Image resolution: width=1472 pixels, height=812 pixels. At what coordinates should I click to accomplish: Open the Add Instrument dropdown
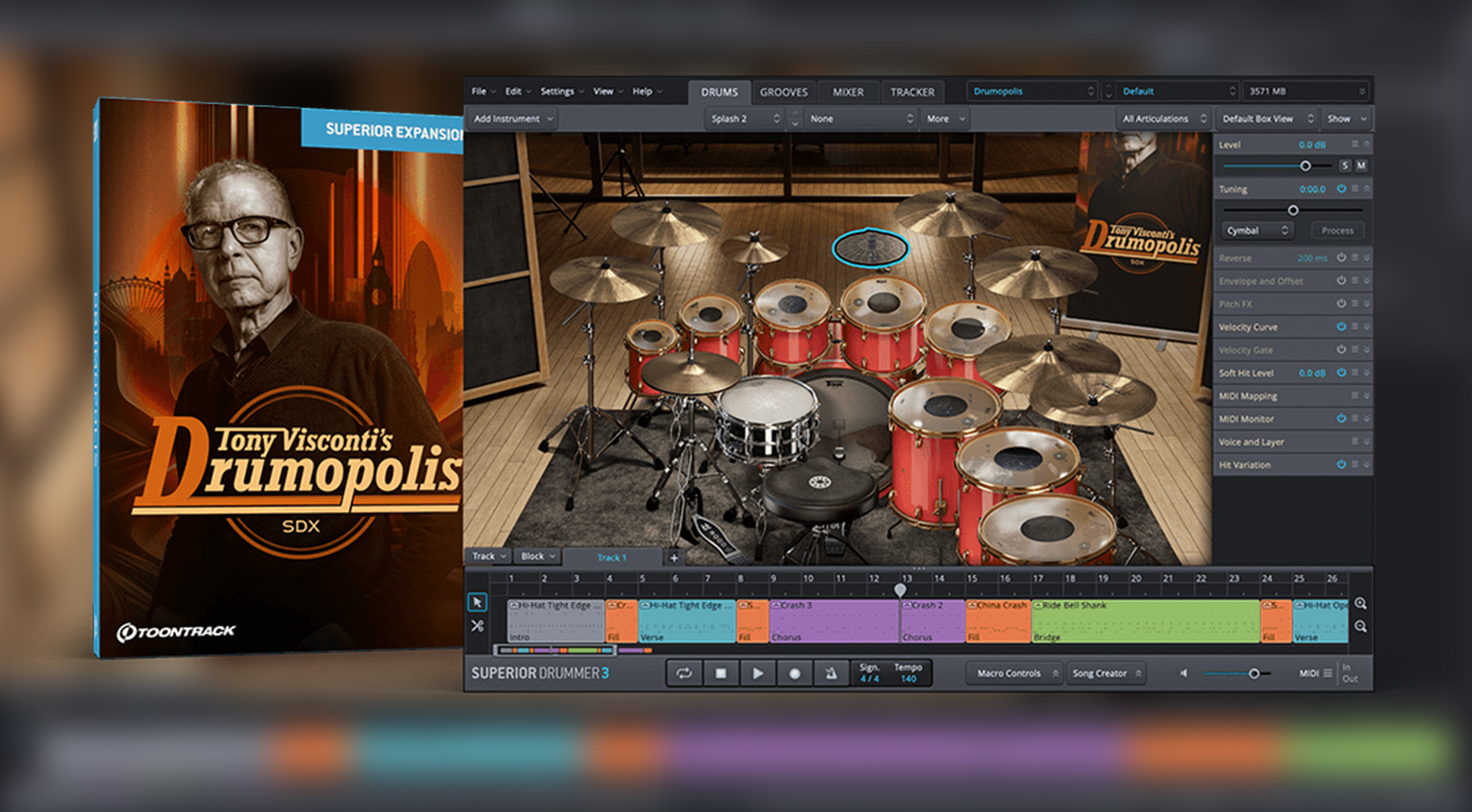point(513,119)
